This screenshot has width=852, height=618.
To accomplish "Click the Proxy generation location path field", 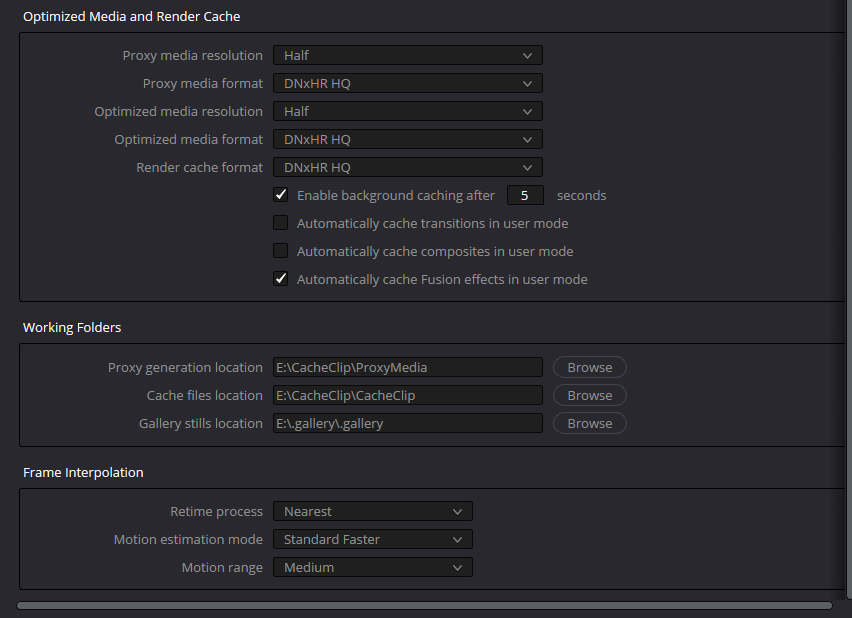I will 407,367.
